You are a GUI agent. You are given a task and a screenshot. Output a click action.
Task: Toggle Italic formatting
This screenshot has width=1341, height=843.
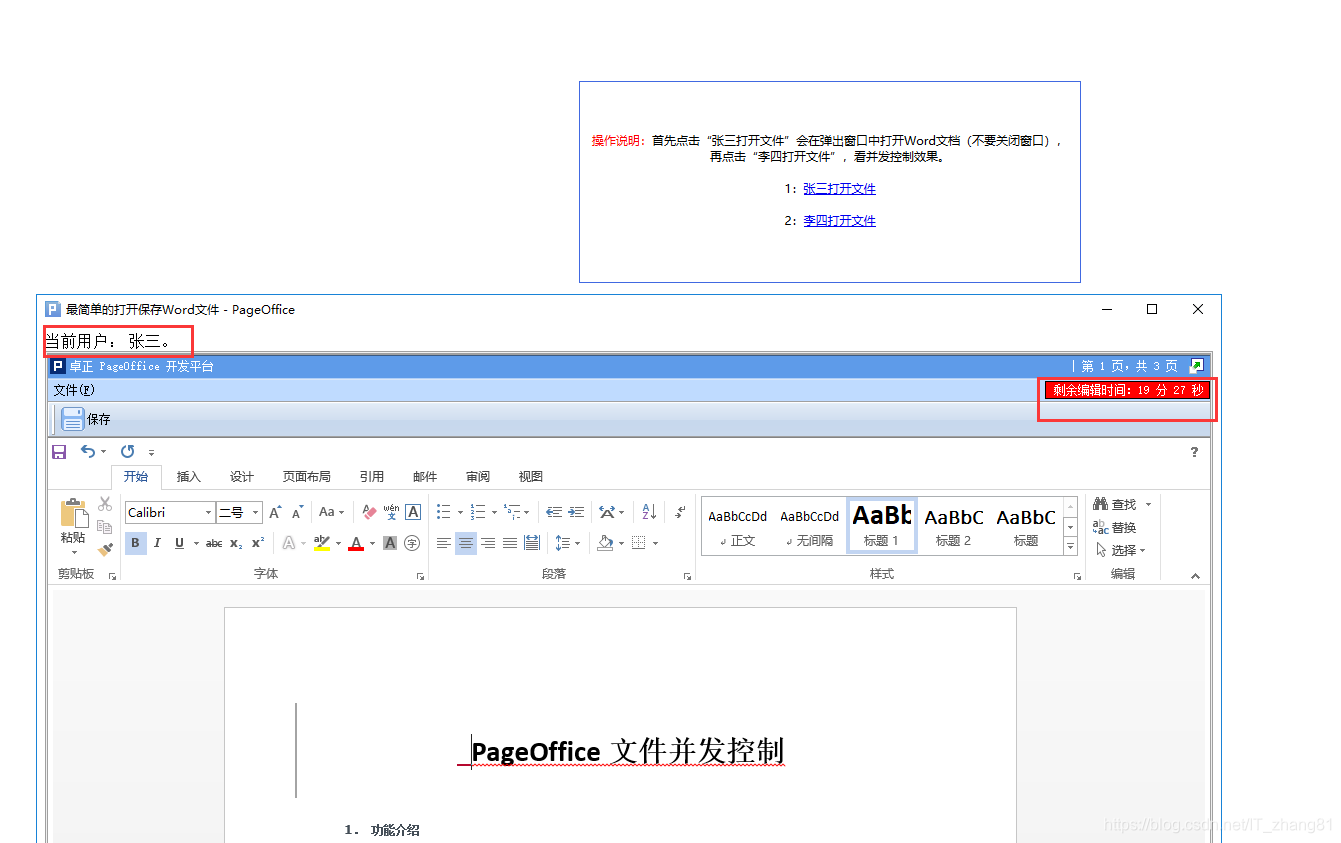pos(157,543)
